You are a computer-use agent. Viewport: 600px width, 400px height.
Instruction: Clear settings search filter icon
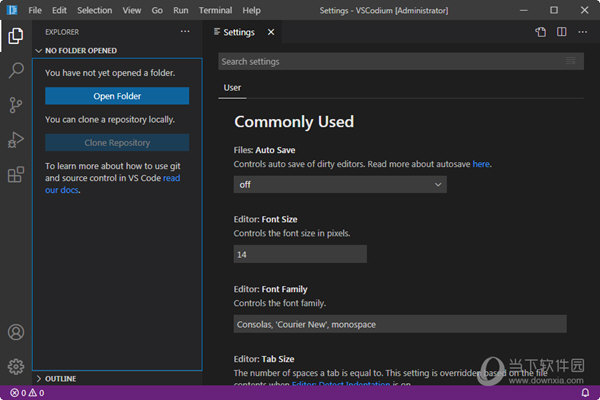[571, 61]
